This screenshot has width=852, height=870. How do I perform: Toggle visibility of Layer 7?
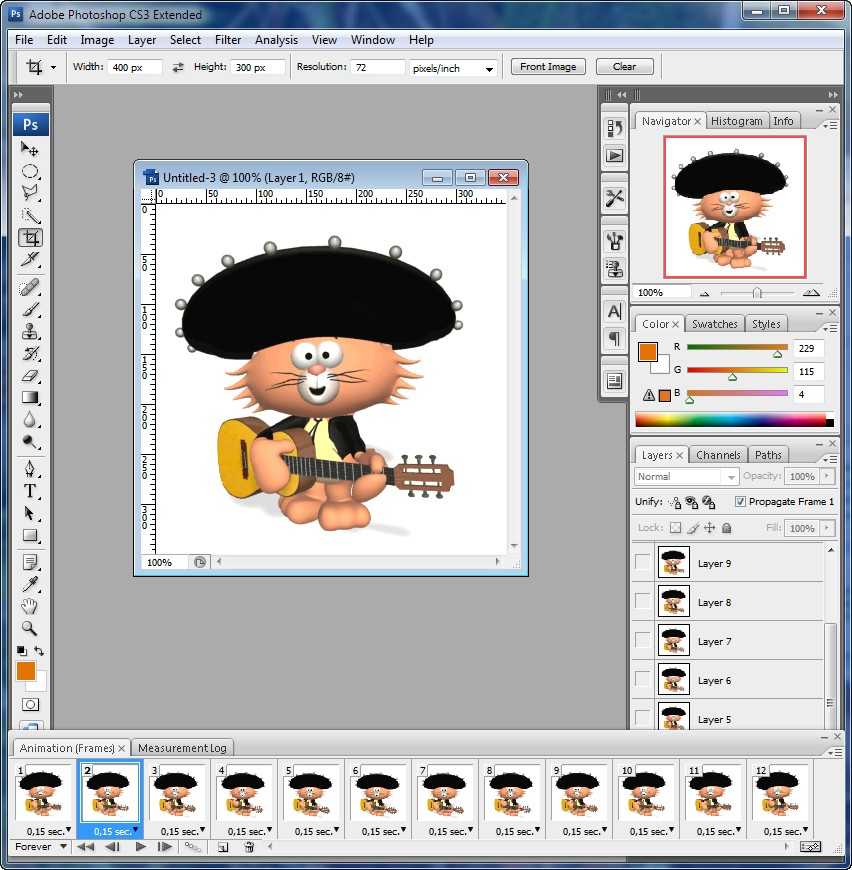642,640
